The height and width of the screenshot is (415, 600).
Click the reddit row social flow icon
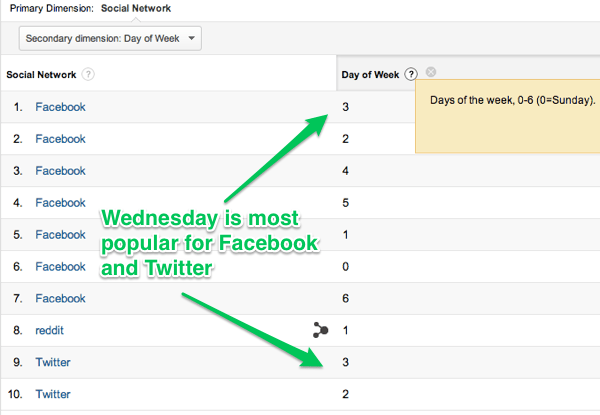320,330
